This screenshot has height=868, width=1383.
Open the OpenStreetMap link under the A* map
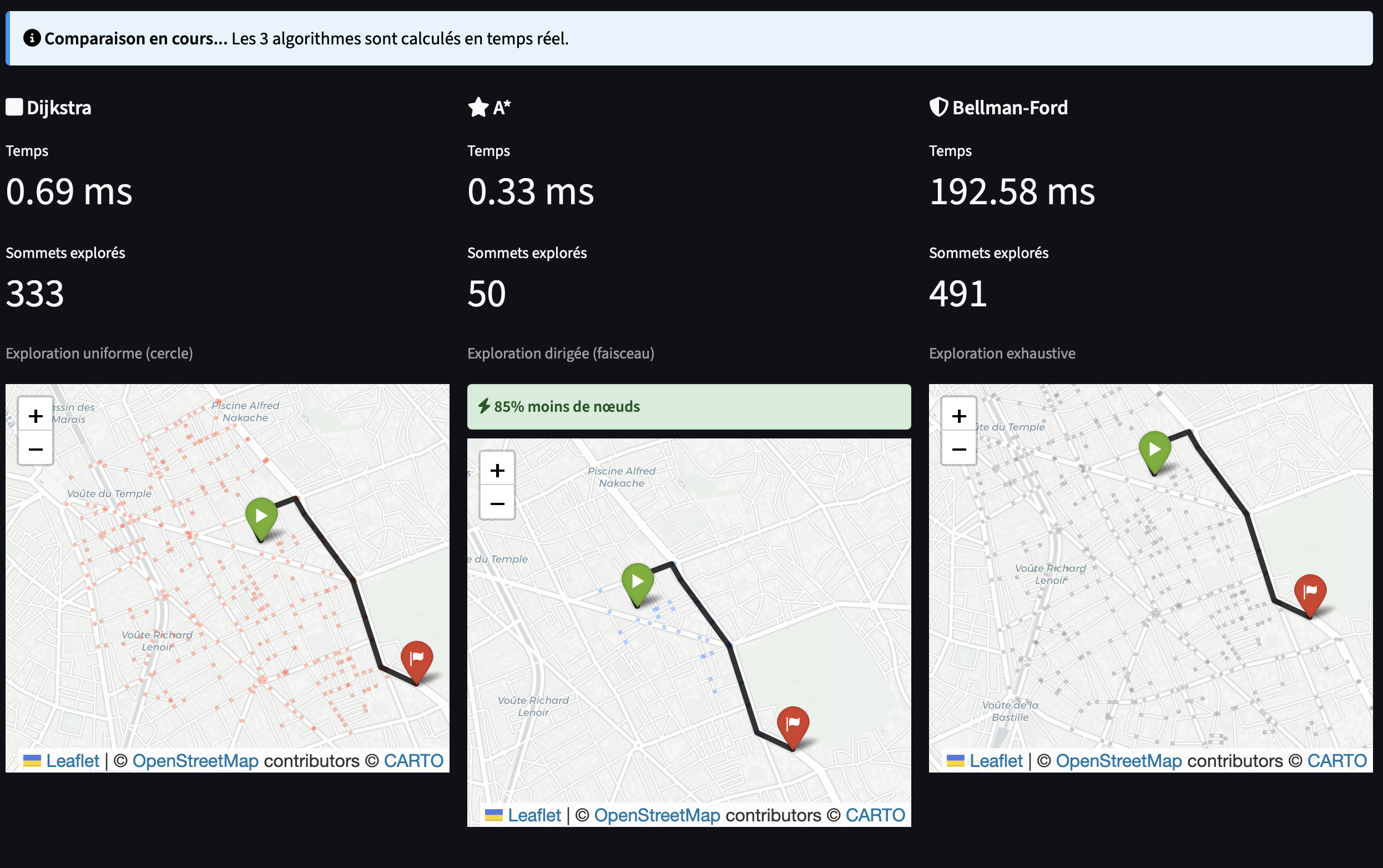658,815
